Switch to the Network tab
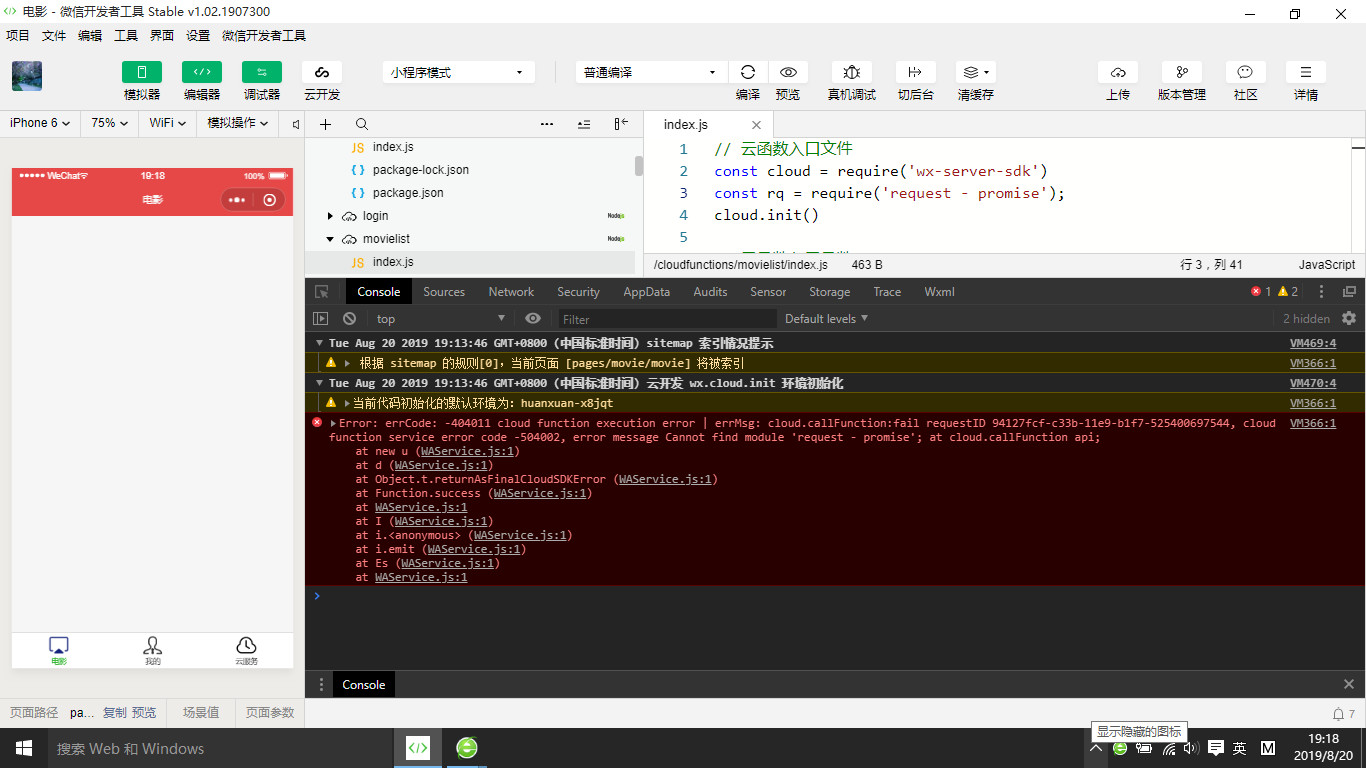 point(511,292)
